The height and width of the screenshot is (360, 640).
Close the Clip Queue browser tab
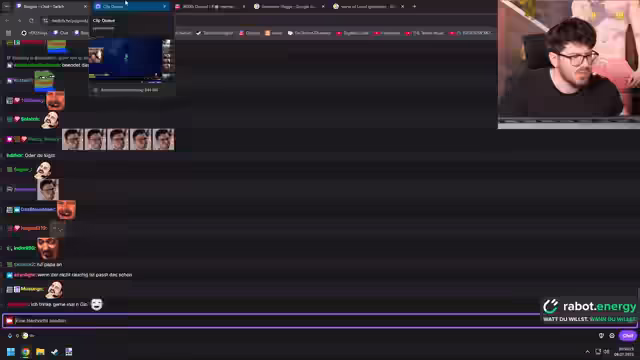tap(164, 7)
